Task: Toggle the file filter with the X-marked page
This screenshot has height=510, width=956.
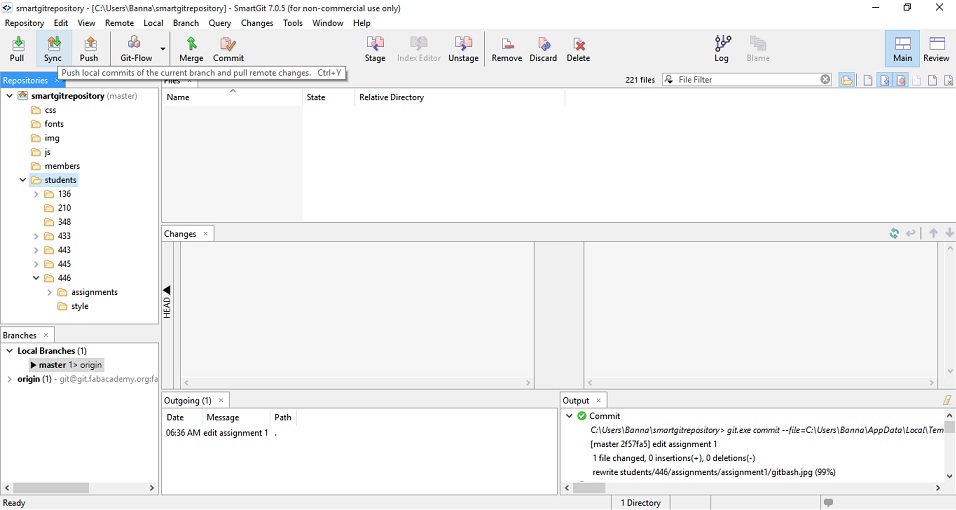Action: (x=948, y=80)
